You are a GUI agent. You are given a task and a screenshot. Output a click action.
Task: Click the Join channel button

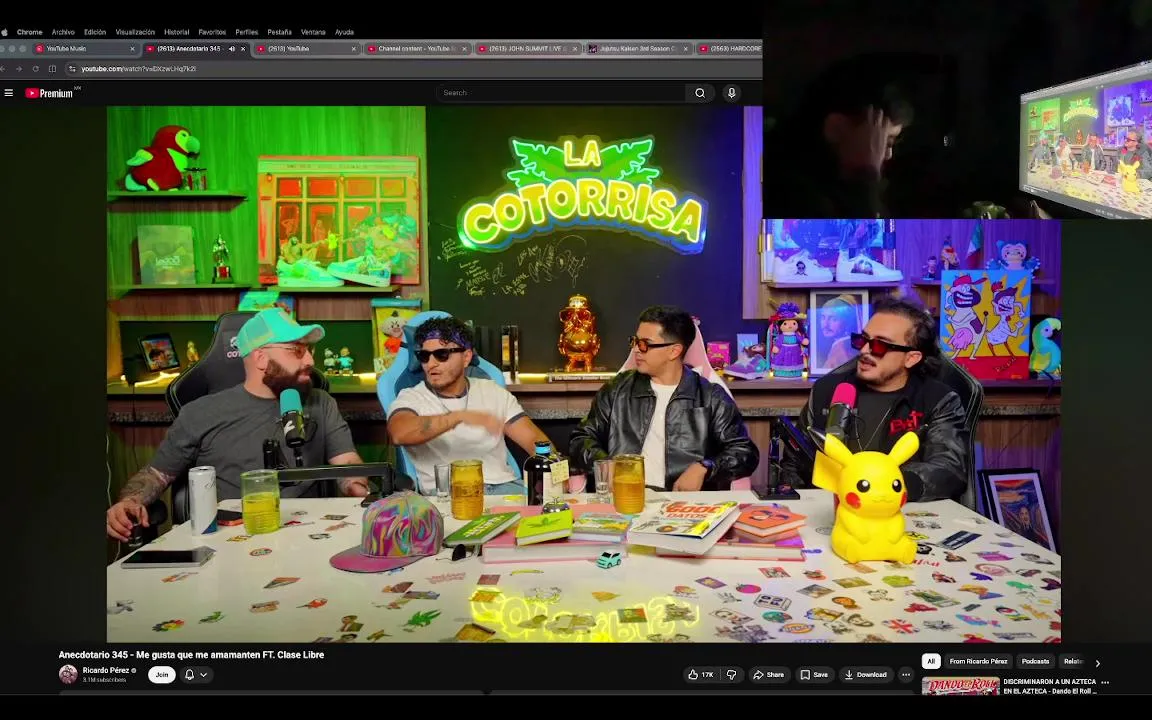(x=162, y=674)
